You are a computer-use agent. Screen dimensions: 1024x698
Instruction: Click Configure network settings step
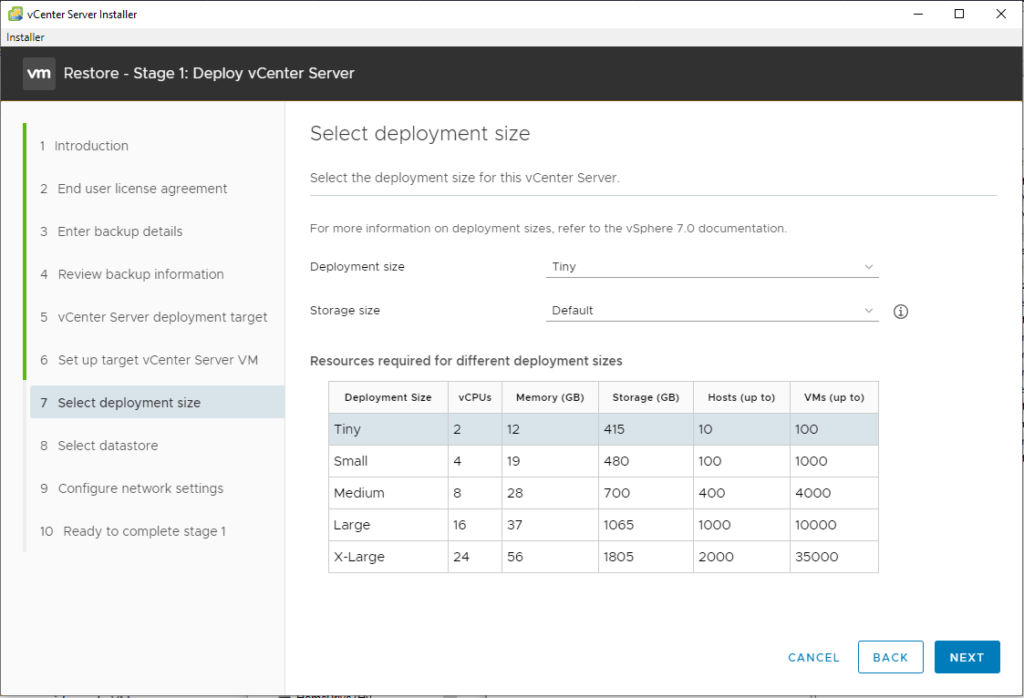[132, 488]
